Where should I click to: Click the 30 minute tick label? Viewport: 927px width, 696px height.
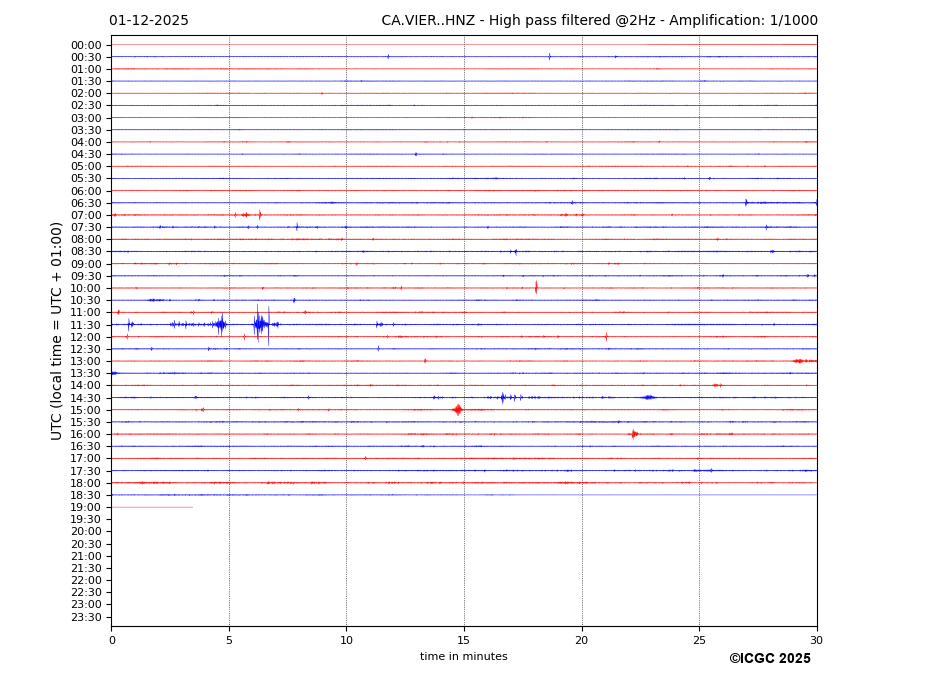816,640
